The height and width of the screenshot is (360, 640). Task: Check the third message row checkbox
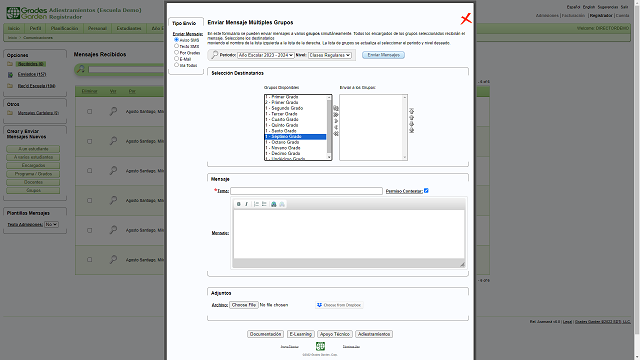tap(89, 171)
